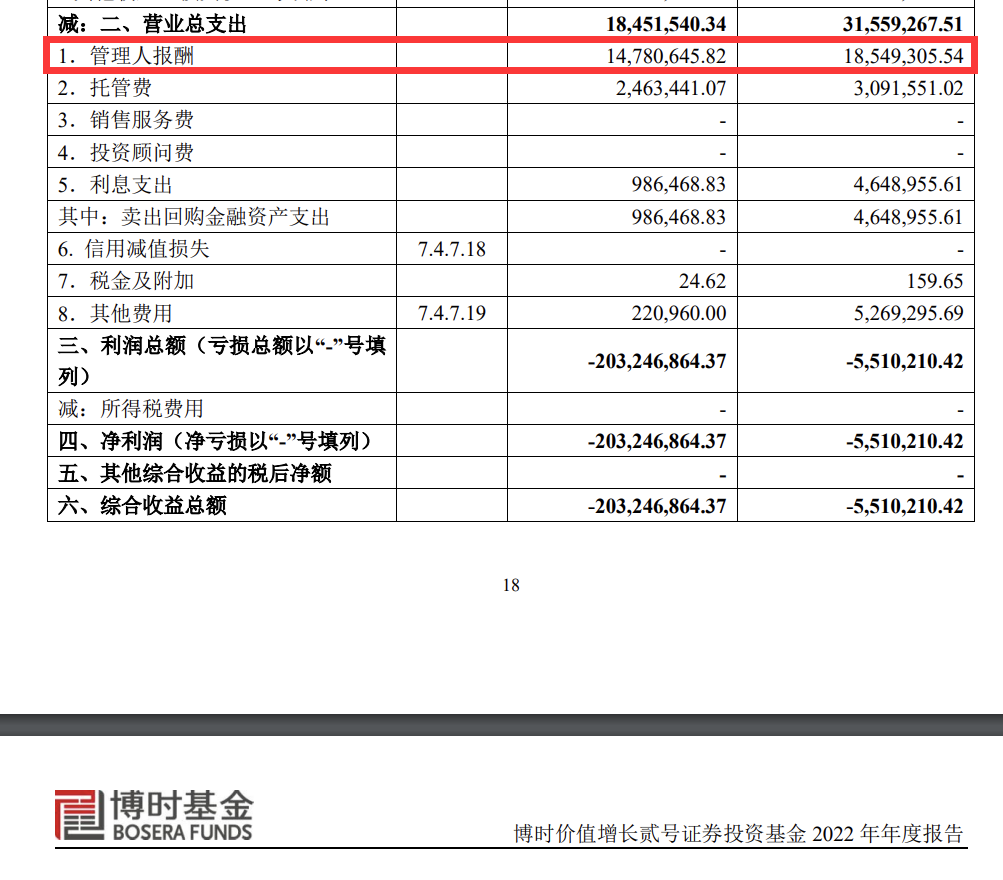
Task: Select the heading 三、利润总额
Action: [x=222, y=361]
